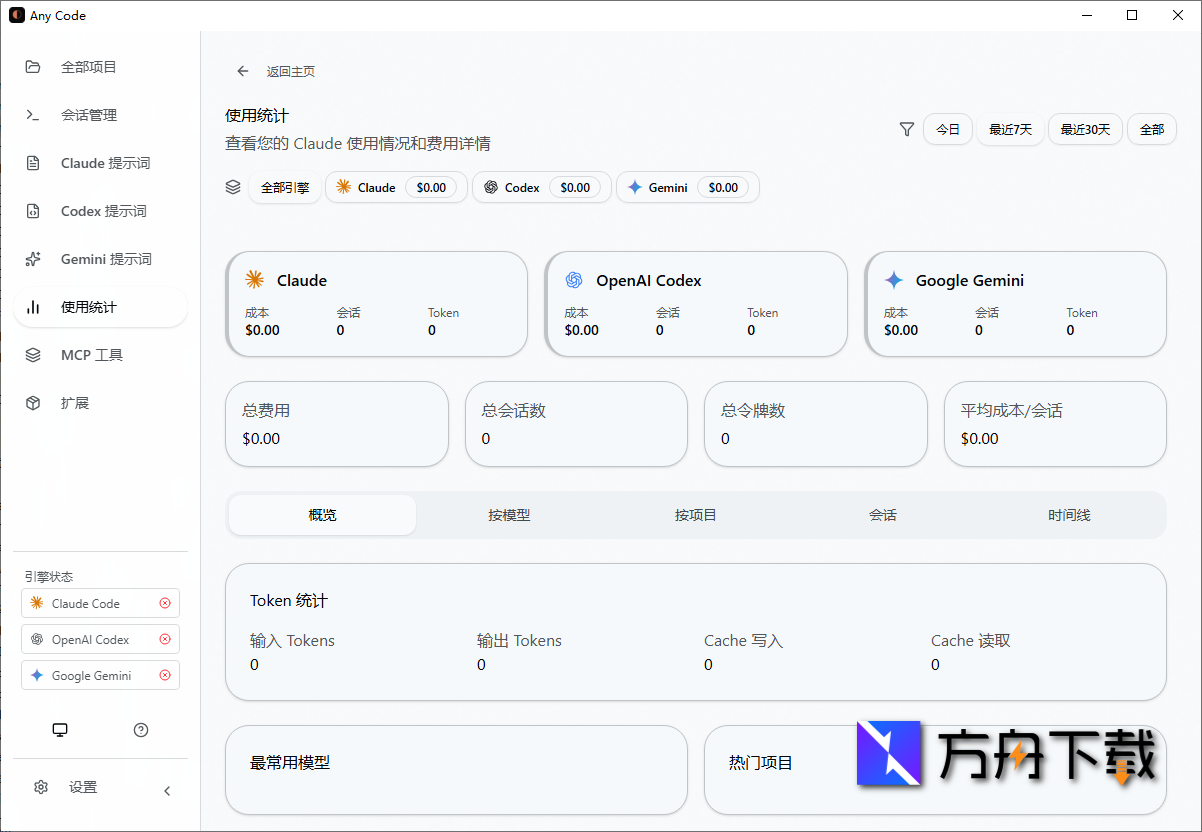Click the layers icon beside 全部引擎 filter

tap(233, 187)
